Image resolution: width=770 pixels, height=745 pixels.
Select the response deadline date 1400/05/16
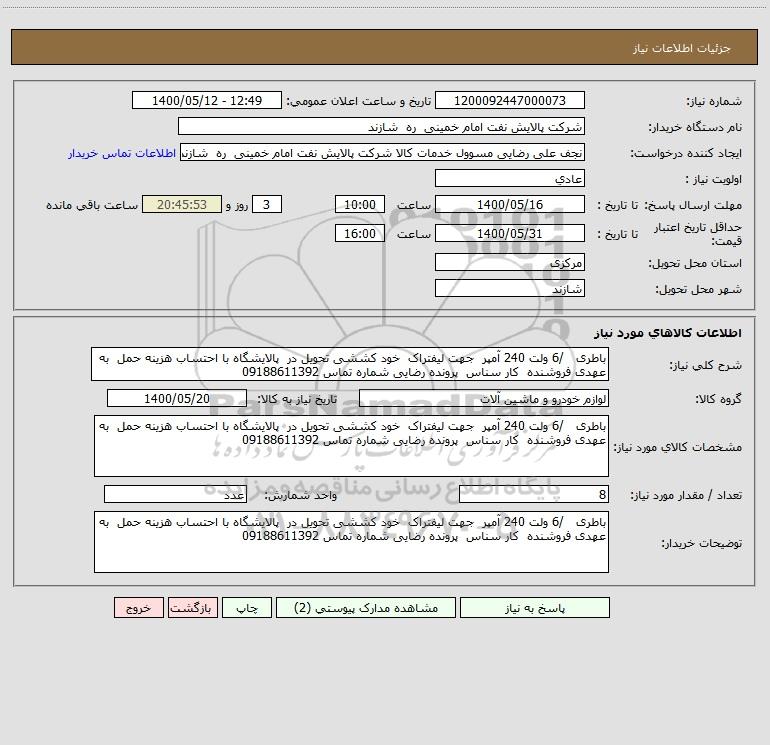click(x=511, y=204)
